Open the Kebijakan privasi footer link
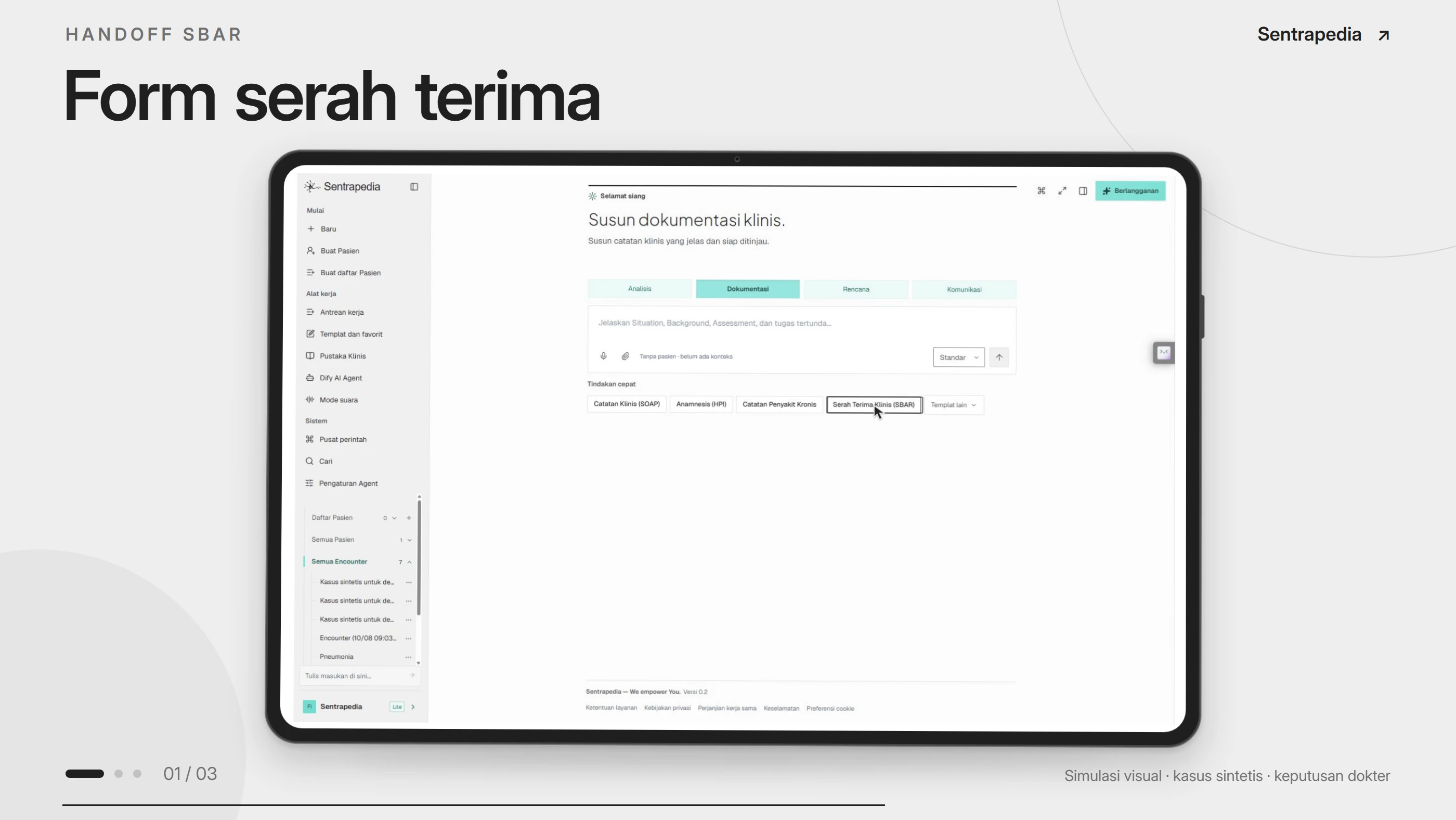The image size is (1456, 820). pos(667,708)
